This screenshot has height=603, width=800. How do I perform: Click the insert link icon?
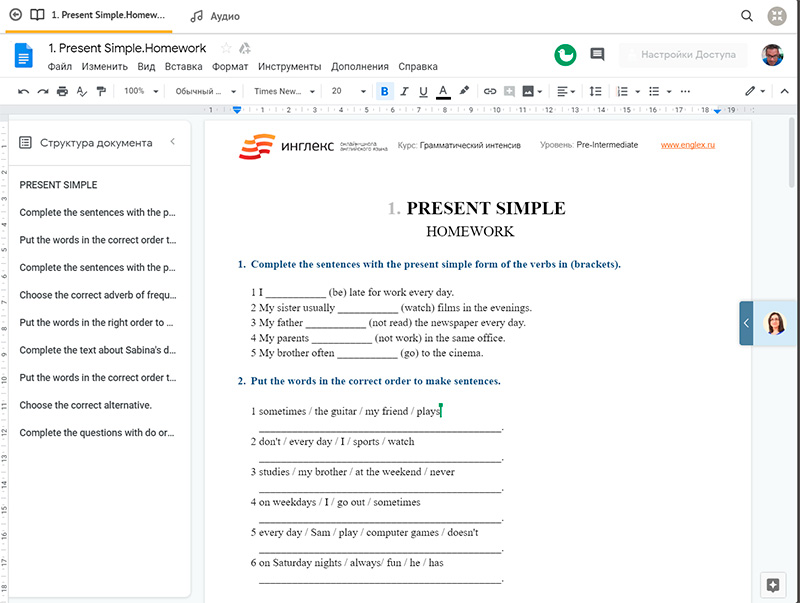tap(490, 91)
